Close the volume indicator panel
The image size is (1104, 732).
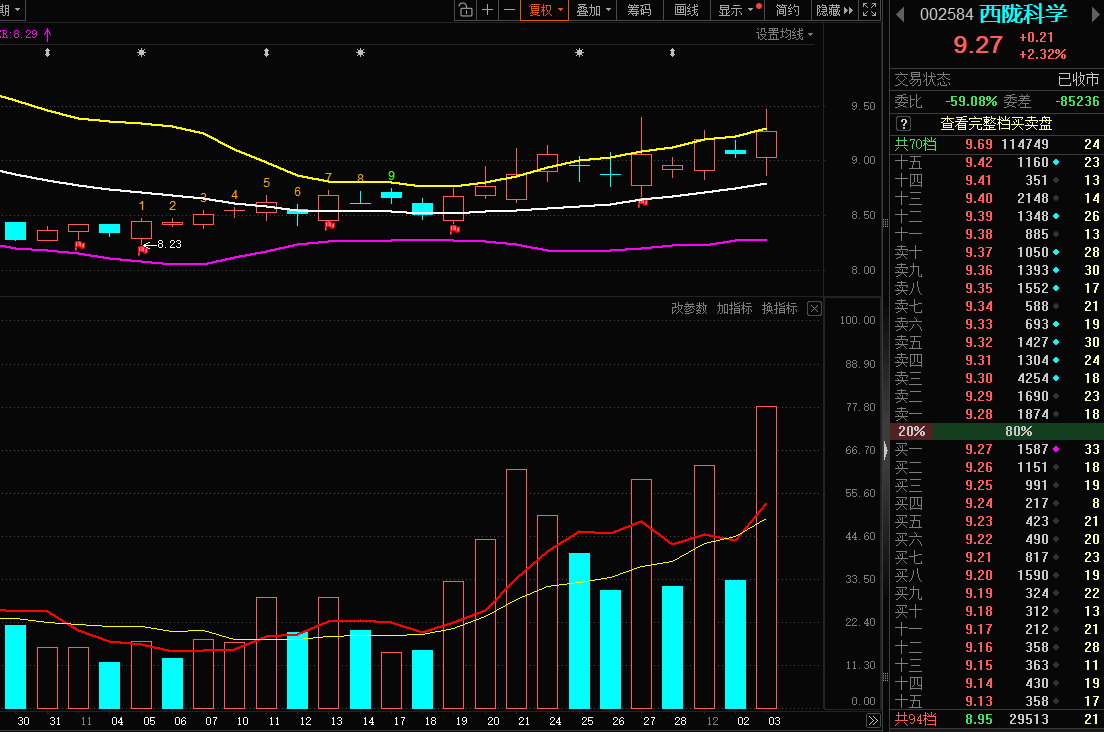click(814, 308)
